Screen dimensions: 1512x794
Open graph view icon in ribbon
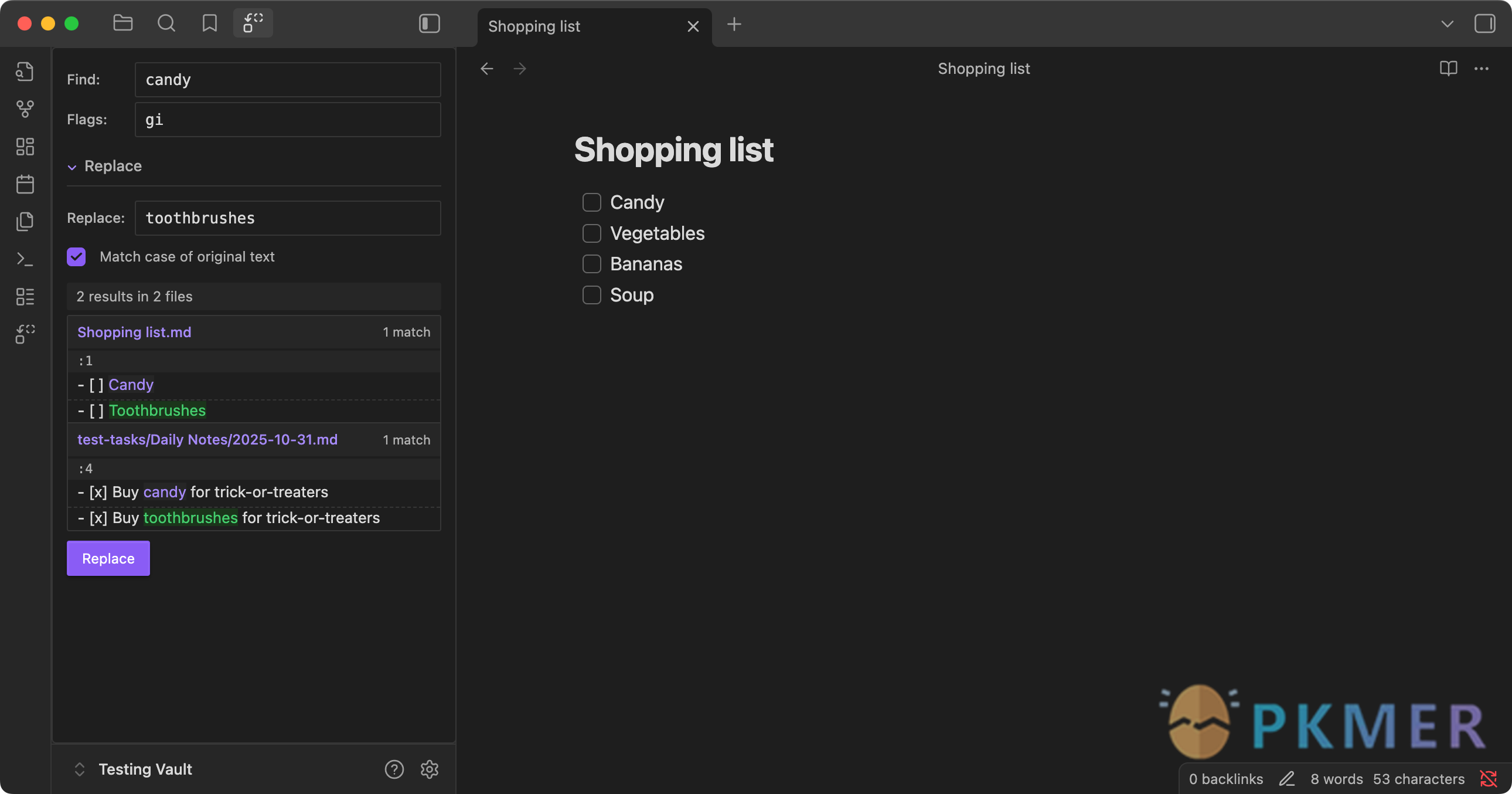(25, 109)
